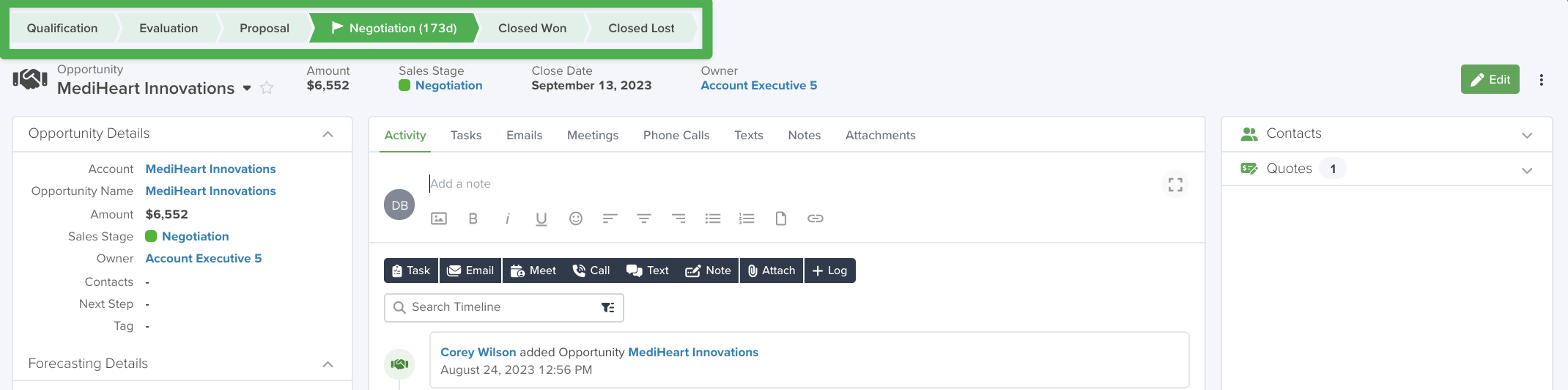Expand the Contacts panel
1568x390 pixels.
point(1527,135)
